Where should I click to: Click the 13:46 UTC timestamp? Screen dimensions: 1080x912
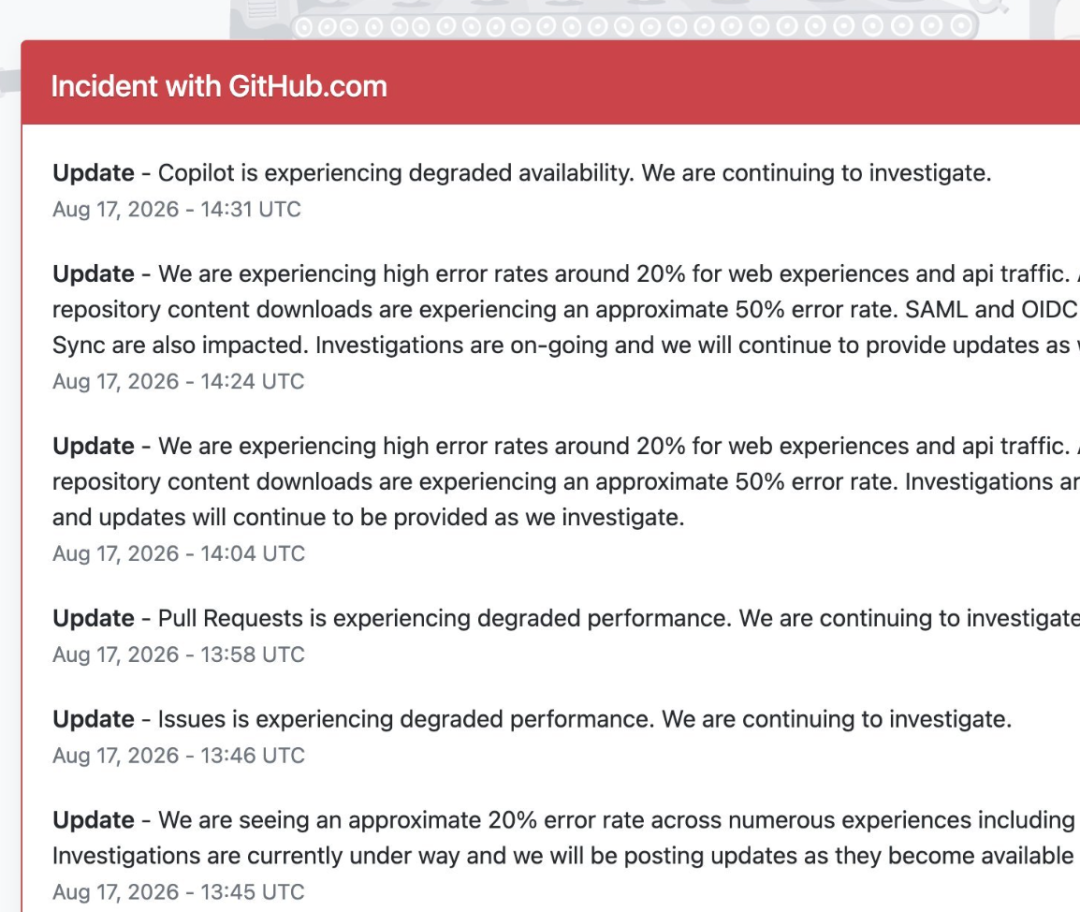(x=178, y=756)
